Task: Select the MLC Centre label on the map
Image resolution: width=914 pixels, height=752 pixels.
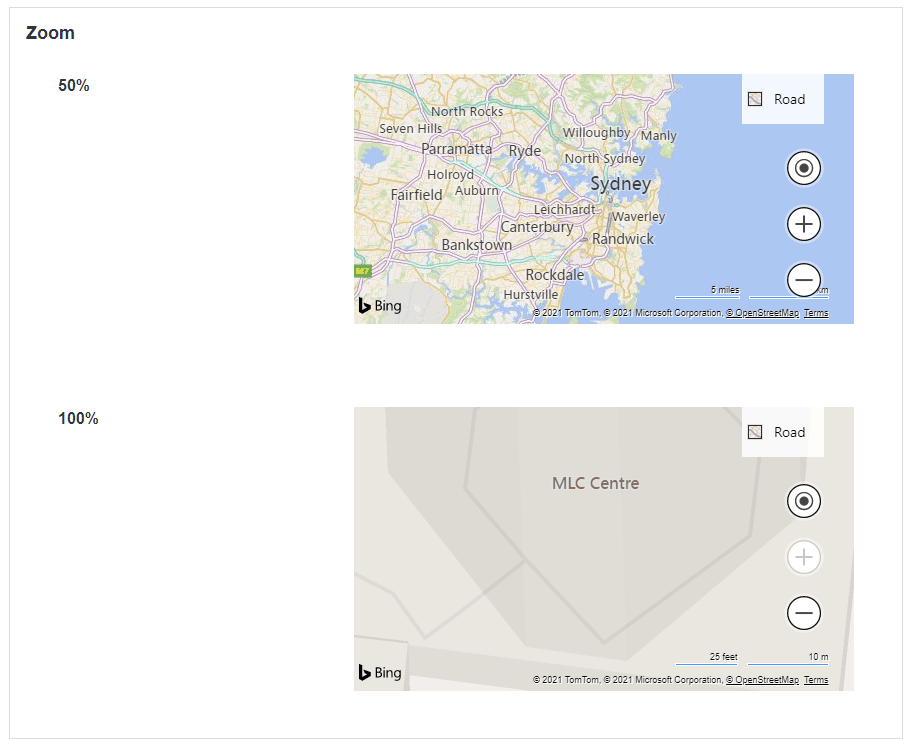Action: pos(595,483)
